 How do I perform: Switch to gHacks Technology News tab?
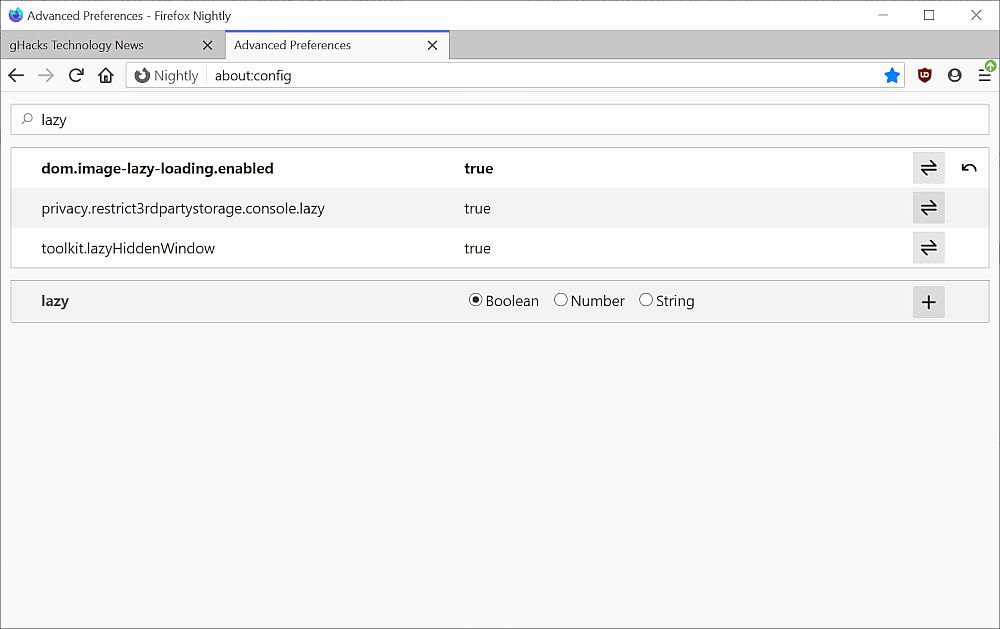(x=100, y=45)
